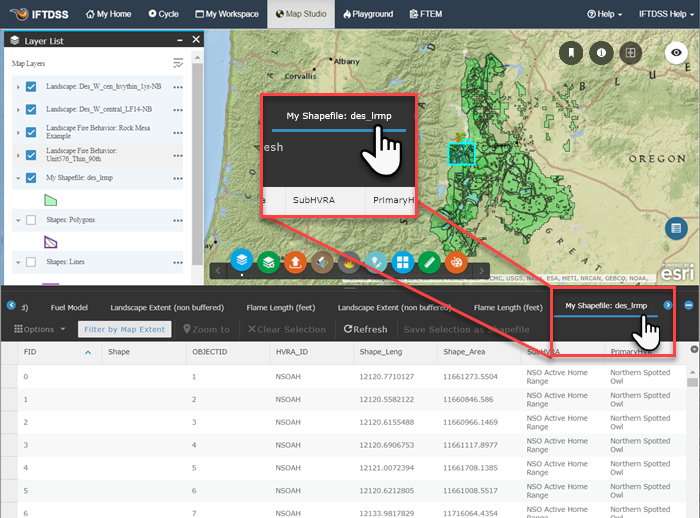Open options for Des_W_cen_hvythin_1yr-NB layer

coord(178,87)
